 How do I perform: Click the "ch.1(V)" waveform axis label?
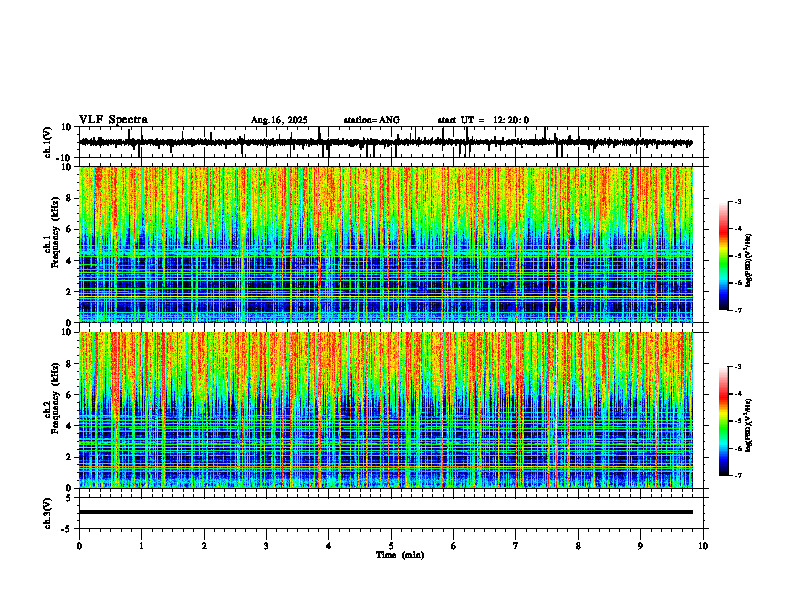pyautogui.click(x=48, y=142)
